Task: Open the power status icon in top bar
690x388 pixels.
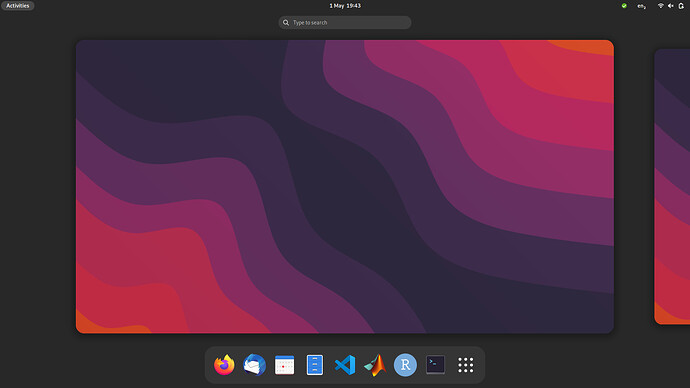Action: (x=681, y=6)
